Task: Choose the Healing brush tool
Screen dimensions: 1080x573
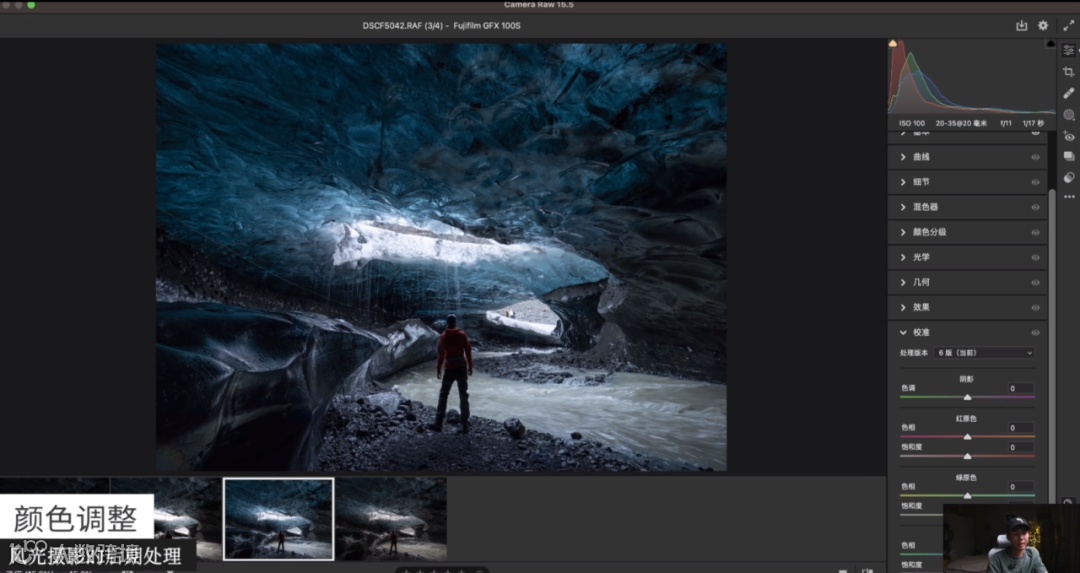Action: (1069, 93)
